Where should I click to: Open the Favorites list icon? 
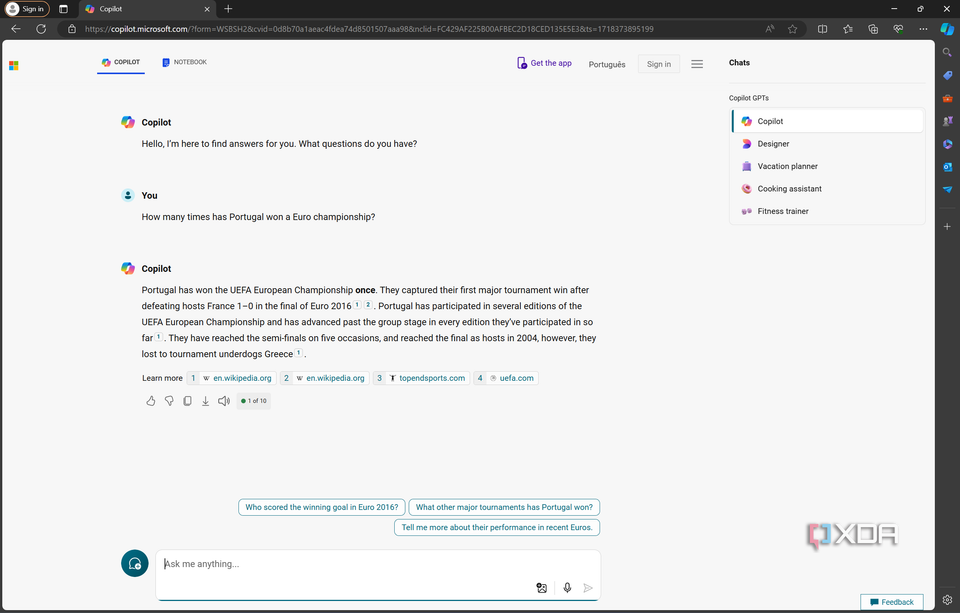tap(847, 29)
